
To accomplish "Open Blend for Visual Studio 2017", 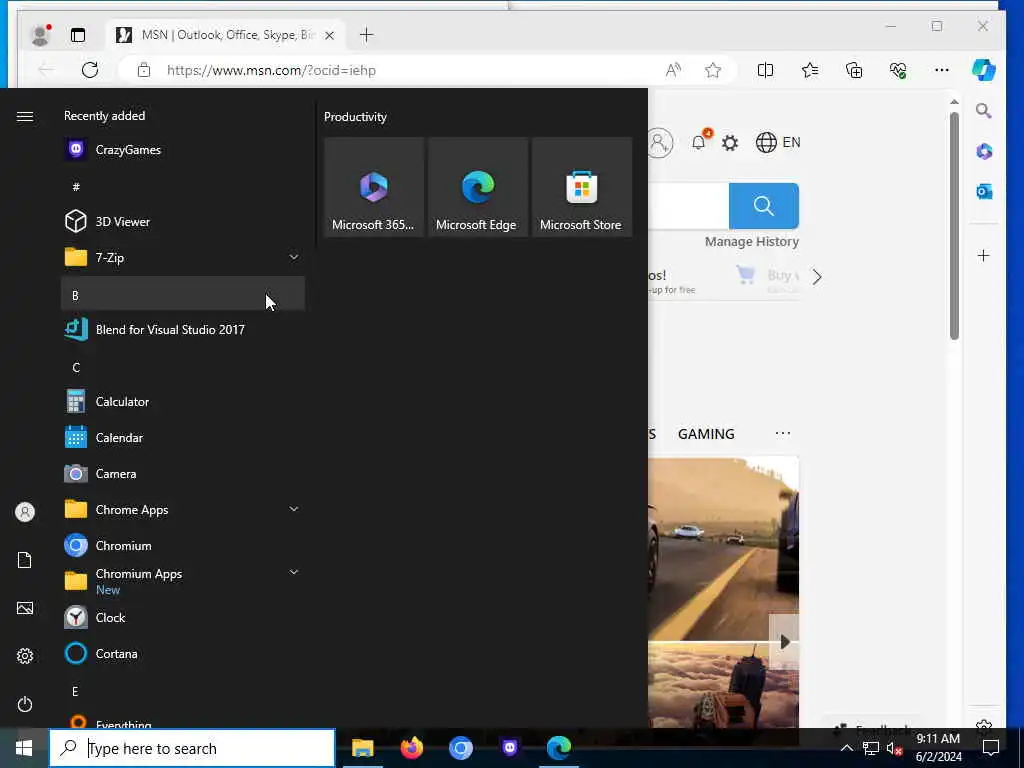I will 183,330.
